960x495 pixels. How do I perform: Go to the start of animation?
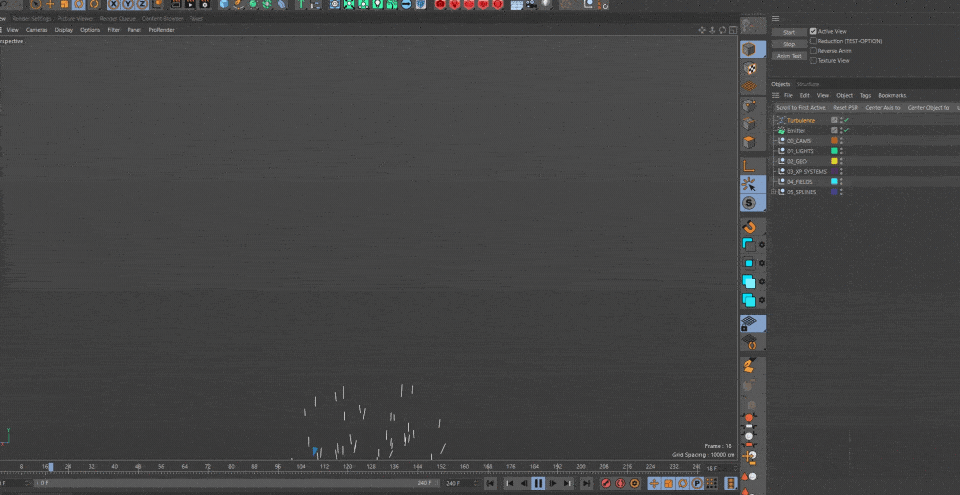(490, 483)
